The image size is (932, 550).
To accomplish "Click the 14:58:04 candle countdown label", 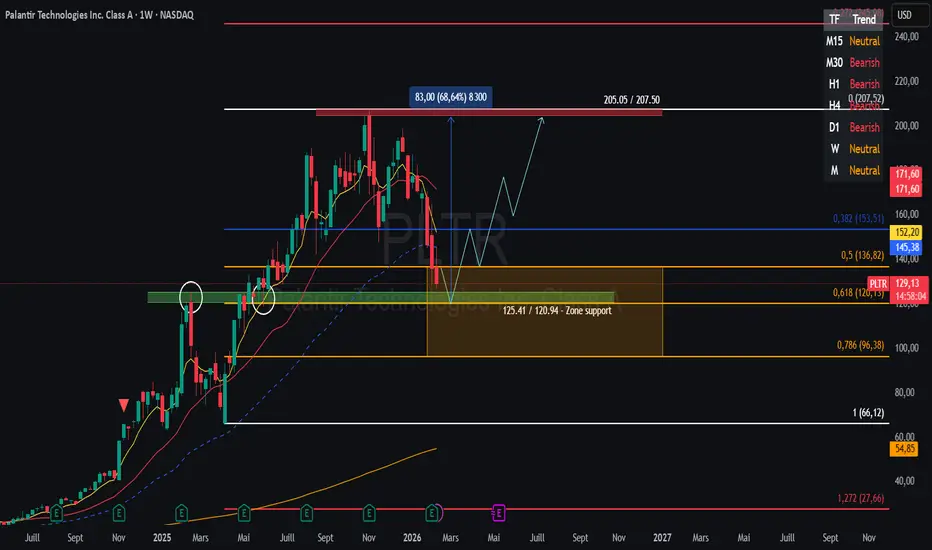I will click(x=910, y=296).
